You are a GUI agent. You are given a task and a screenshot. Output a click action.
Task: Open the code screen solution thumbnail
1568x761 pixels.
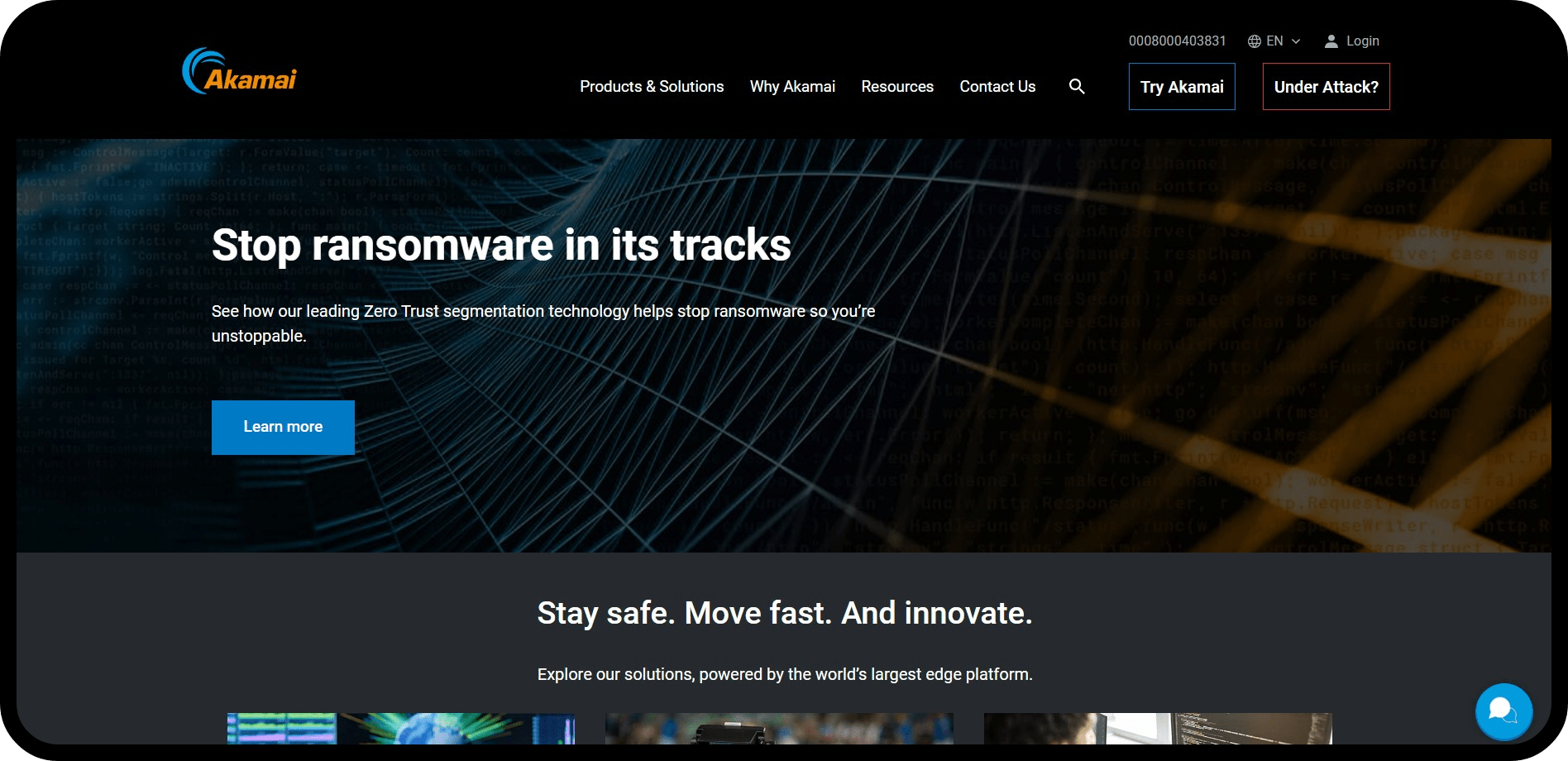point(1157,728)
